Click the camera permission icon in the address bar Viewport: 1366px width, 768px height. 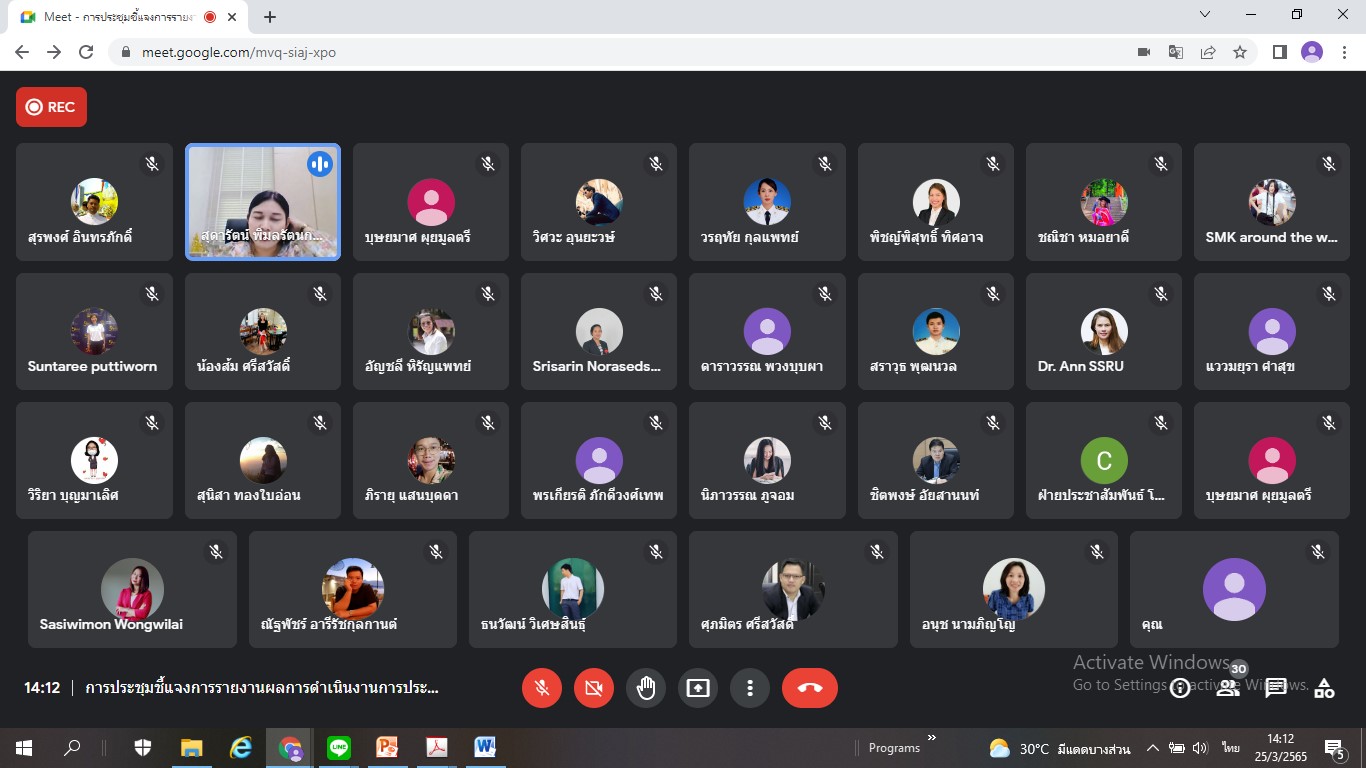1144,52
